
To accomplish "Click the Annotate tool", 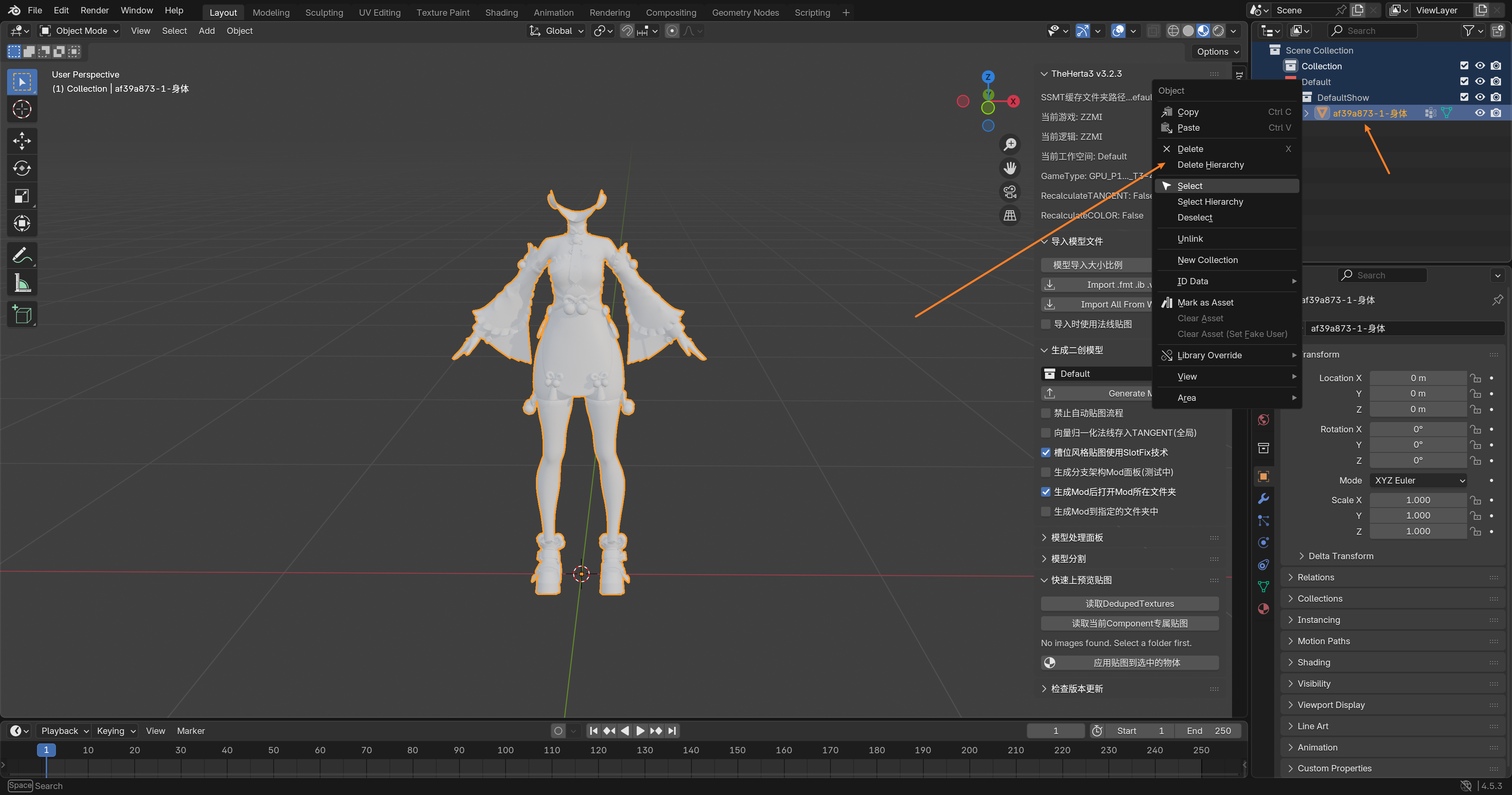I will [22, 256].
